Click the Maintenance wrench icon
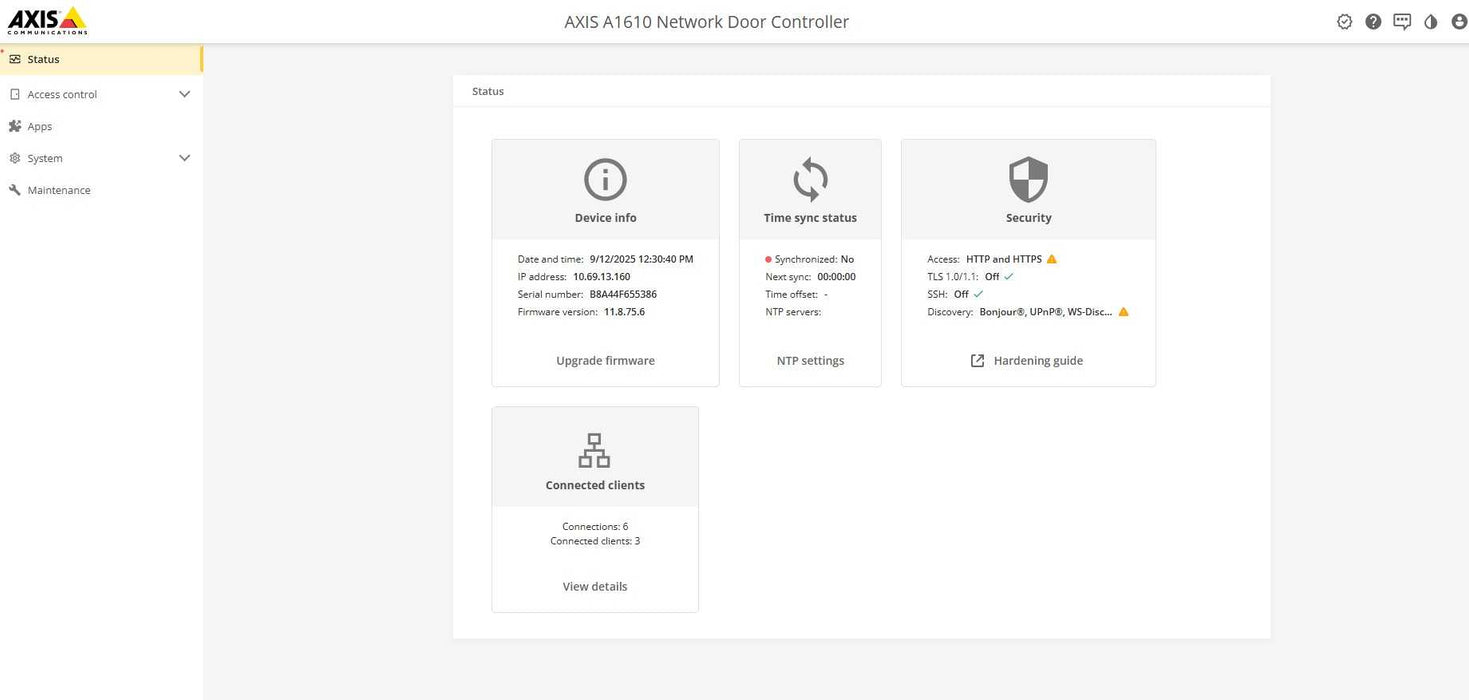 tap(15, 190)
